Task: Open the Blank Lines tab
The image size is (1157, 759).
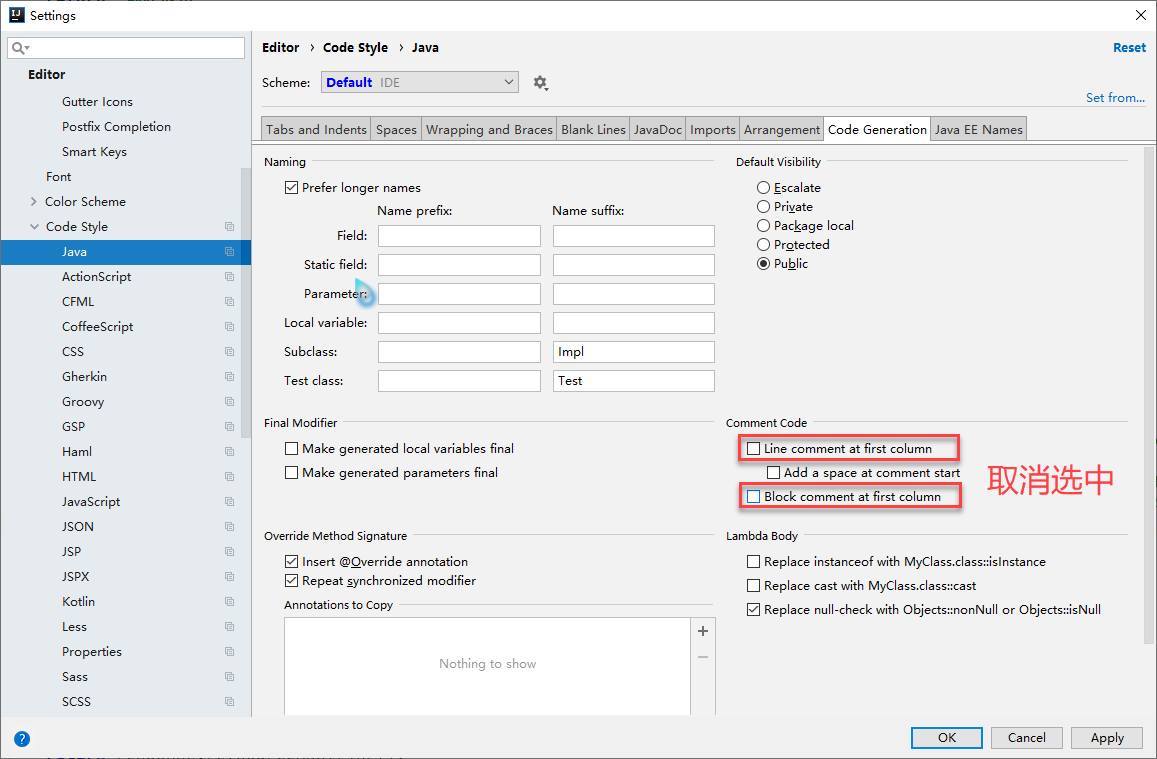Action: 593,130
